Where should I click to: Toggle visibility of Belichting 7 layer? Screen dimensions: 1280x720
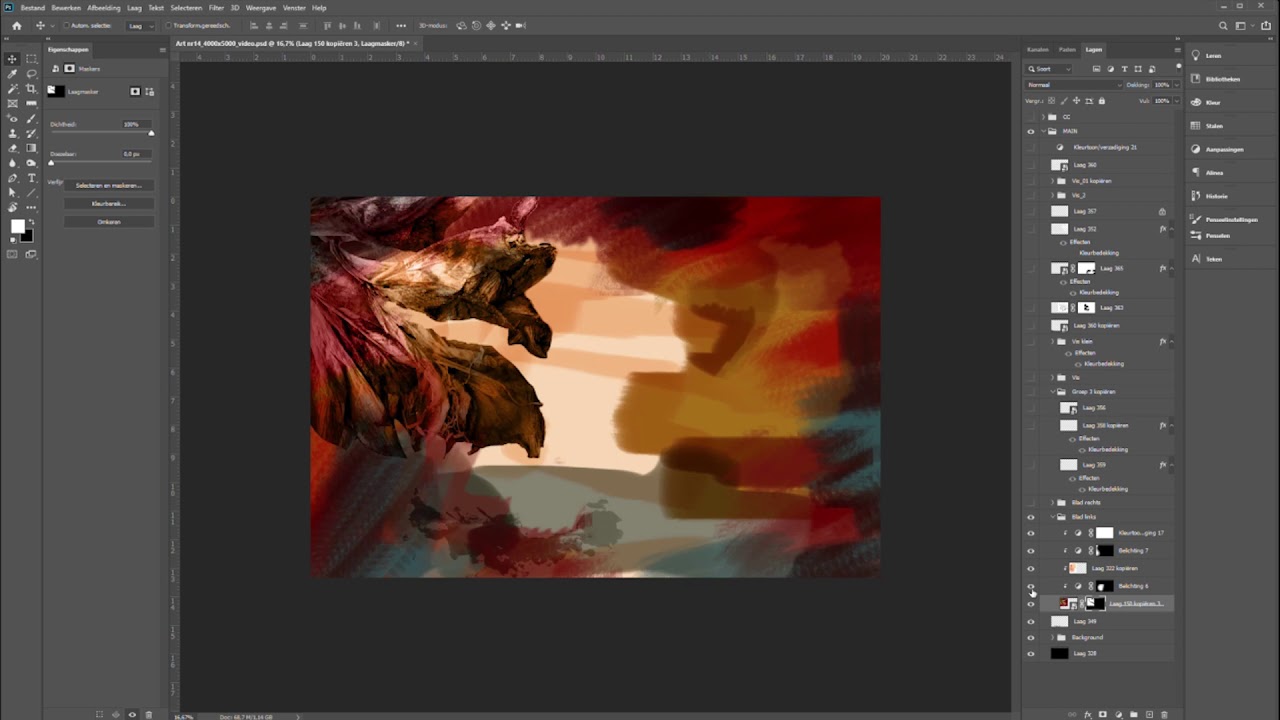1031,551
